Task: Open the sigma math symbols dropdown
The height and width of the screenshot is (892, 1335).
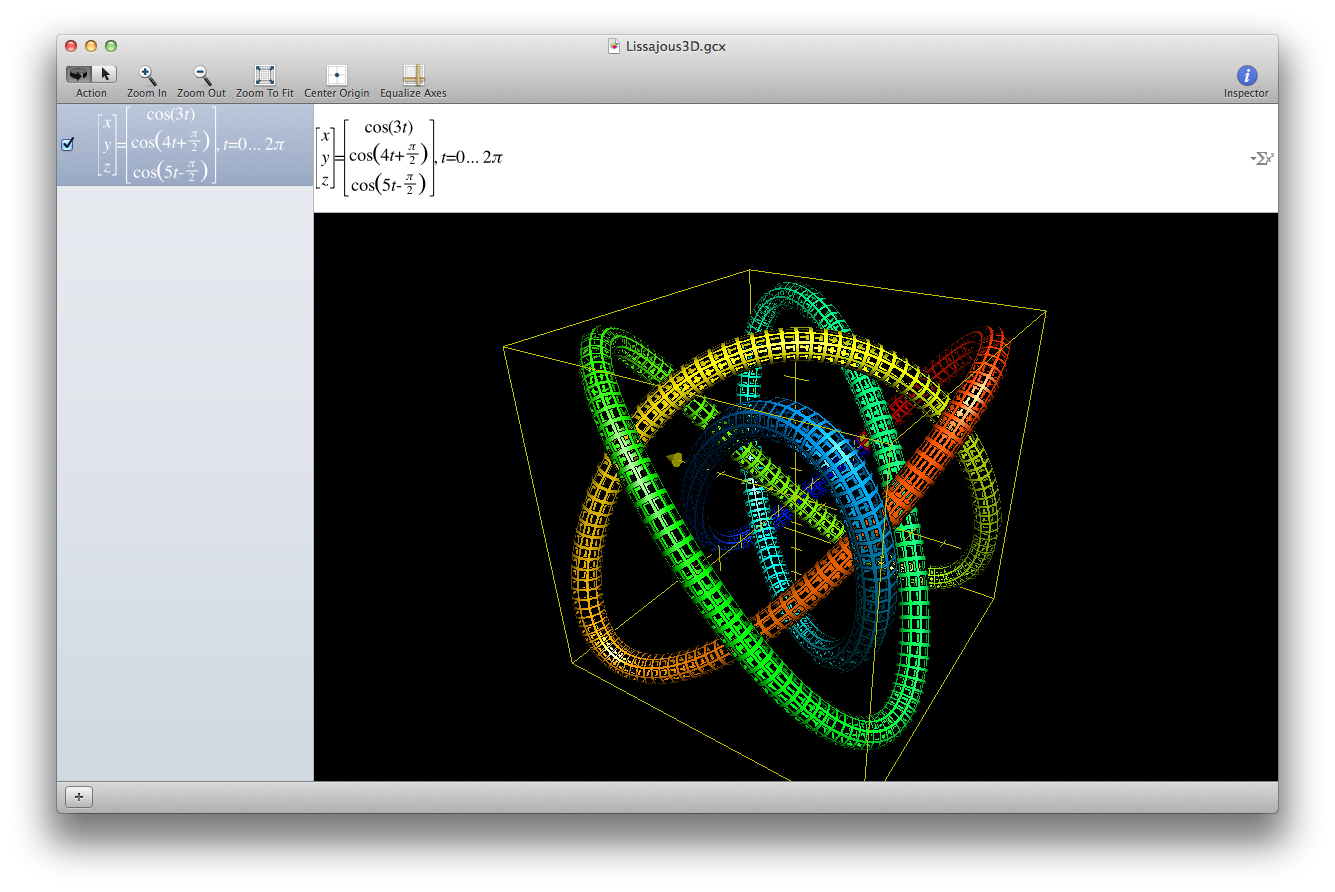Action: (x=1262, y=158)
